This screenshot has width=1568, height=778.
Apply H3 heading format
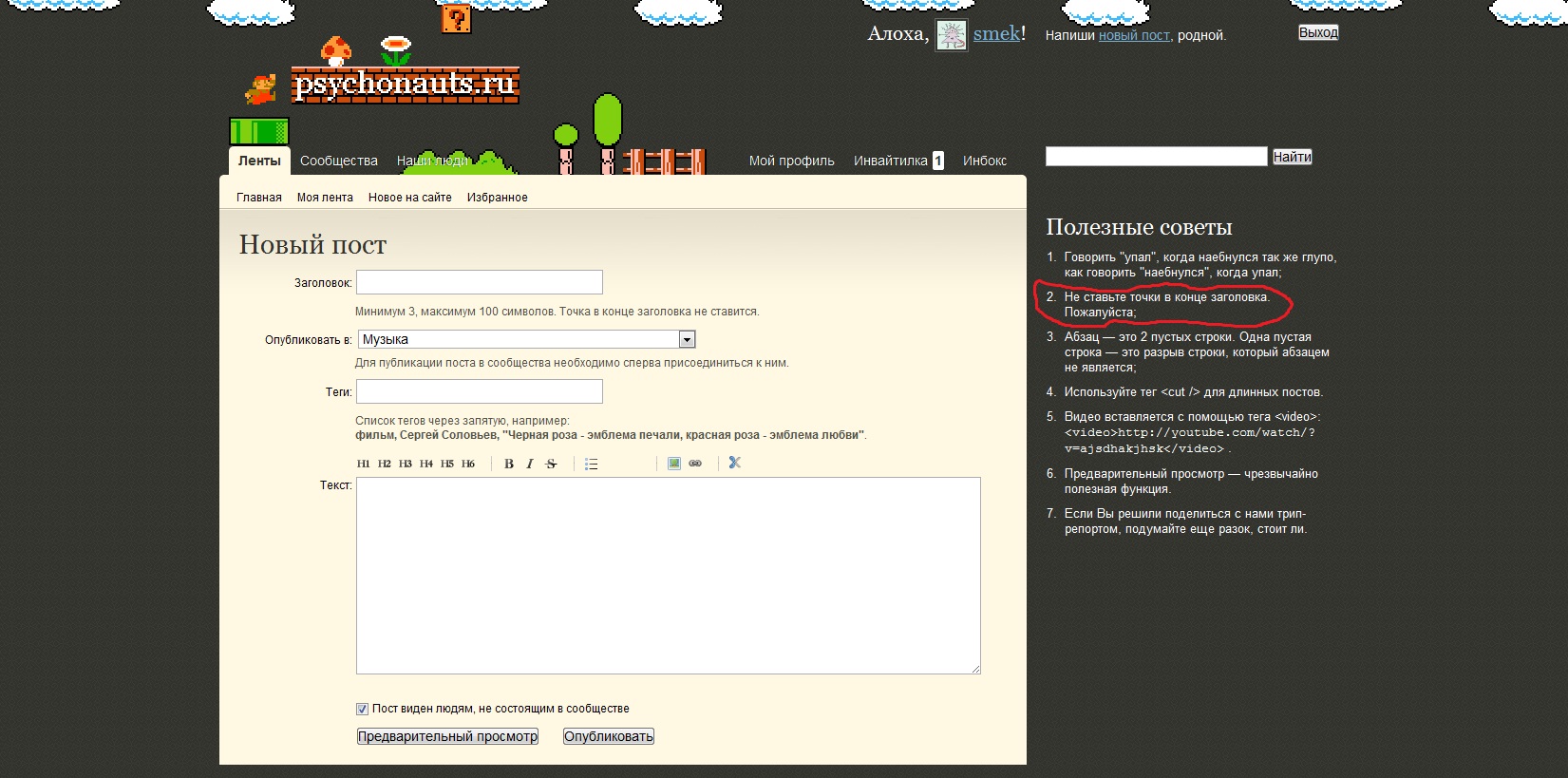click(405, 464)
